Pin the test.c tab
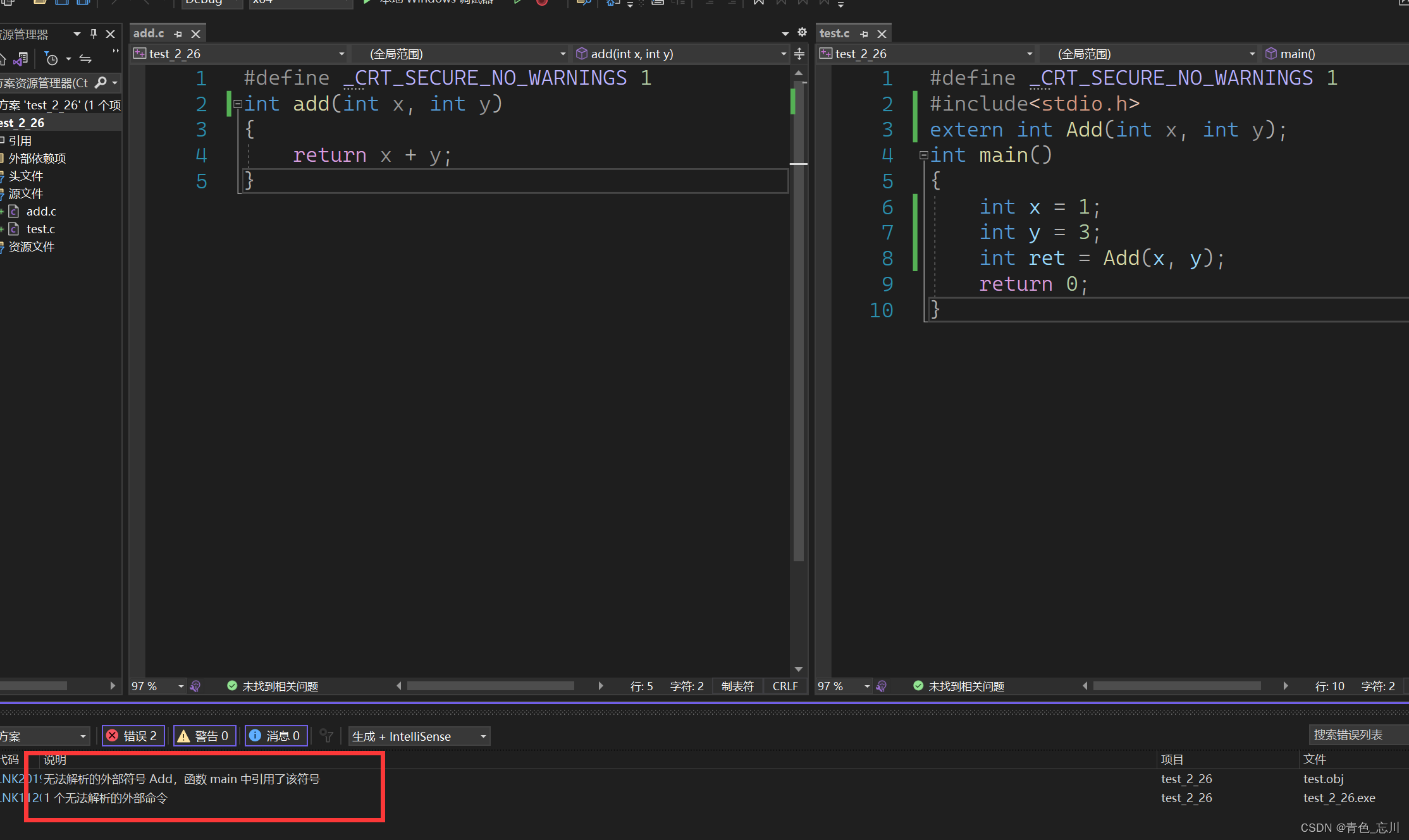Screen dimensions: 1409x840 pyautogui.click(x=864, y=34)
